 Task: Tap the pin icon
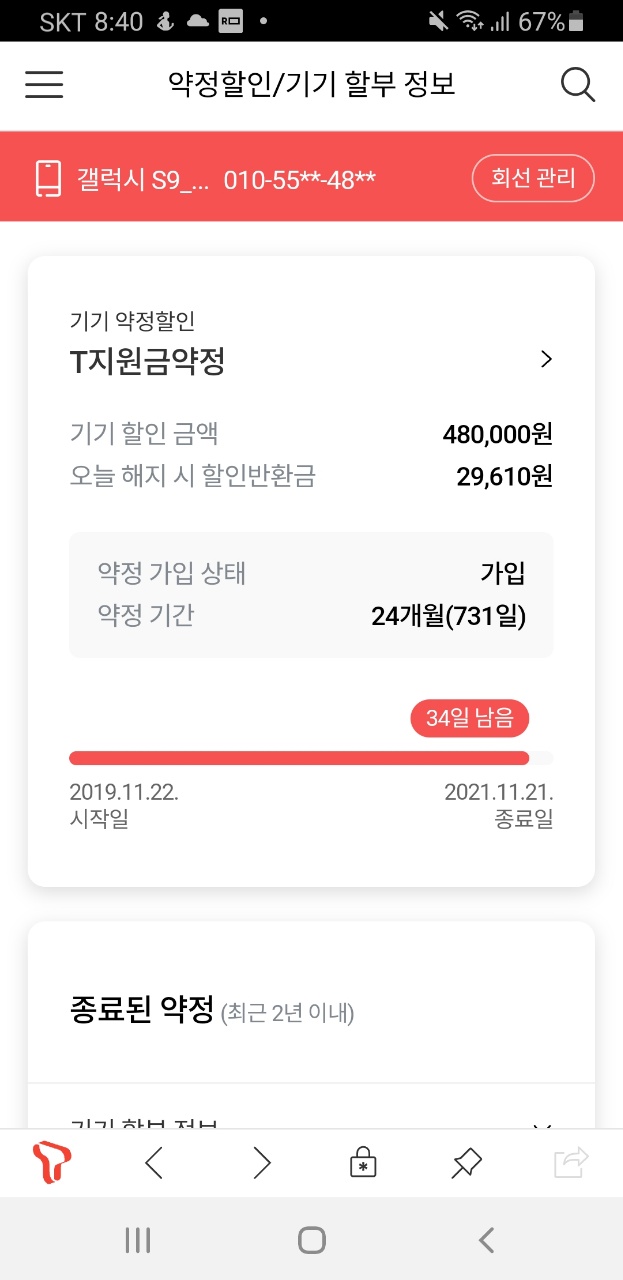[x=466, y=1163]
